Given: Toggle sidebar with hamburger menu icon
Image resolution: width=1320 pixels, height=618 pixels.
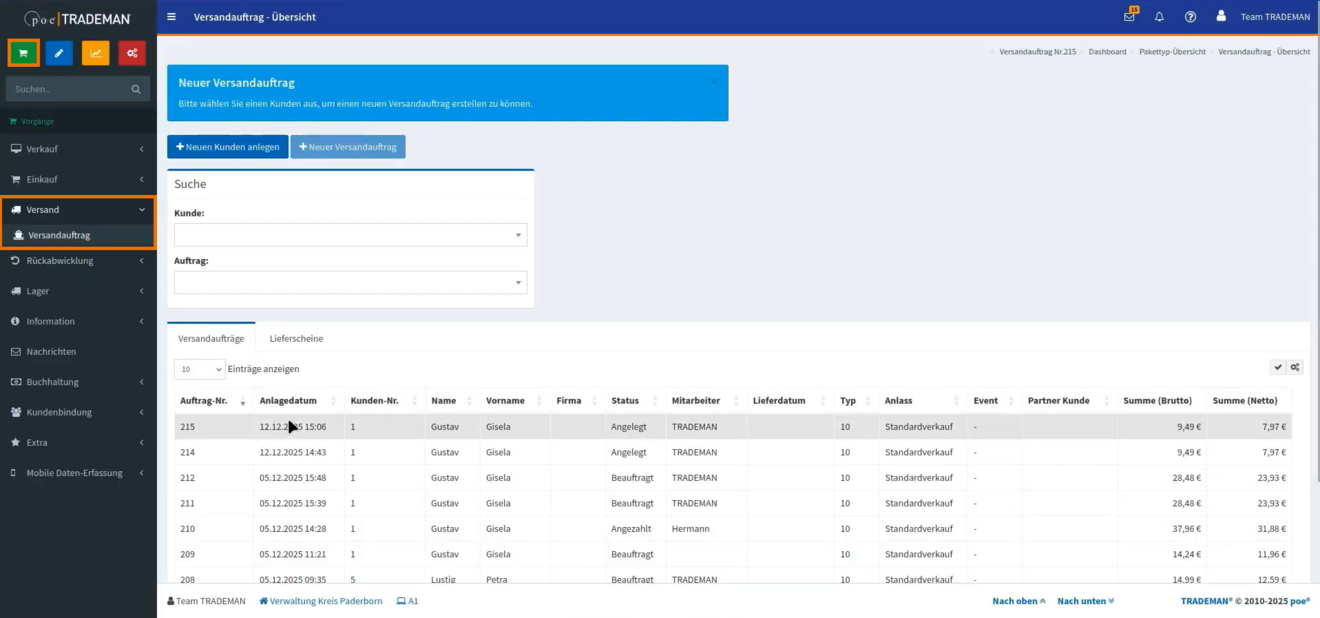Looking at the screenshot, I should coord(172,17).
